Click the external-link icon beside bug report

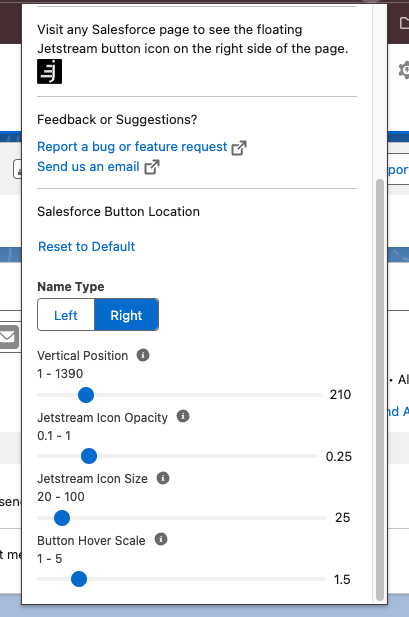(x=239, y=148)
